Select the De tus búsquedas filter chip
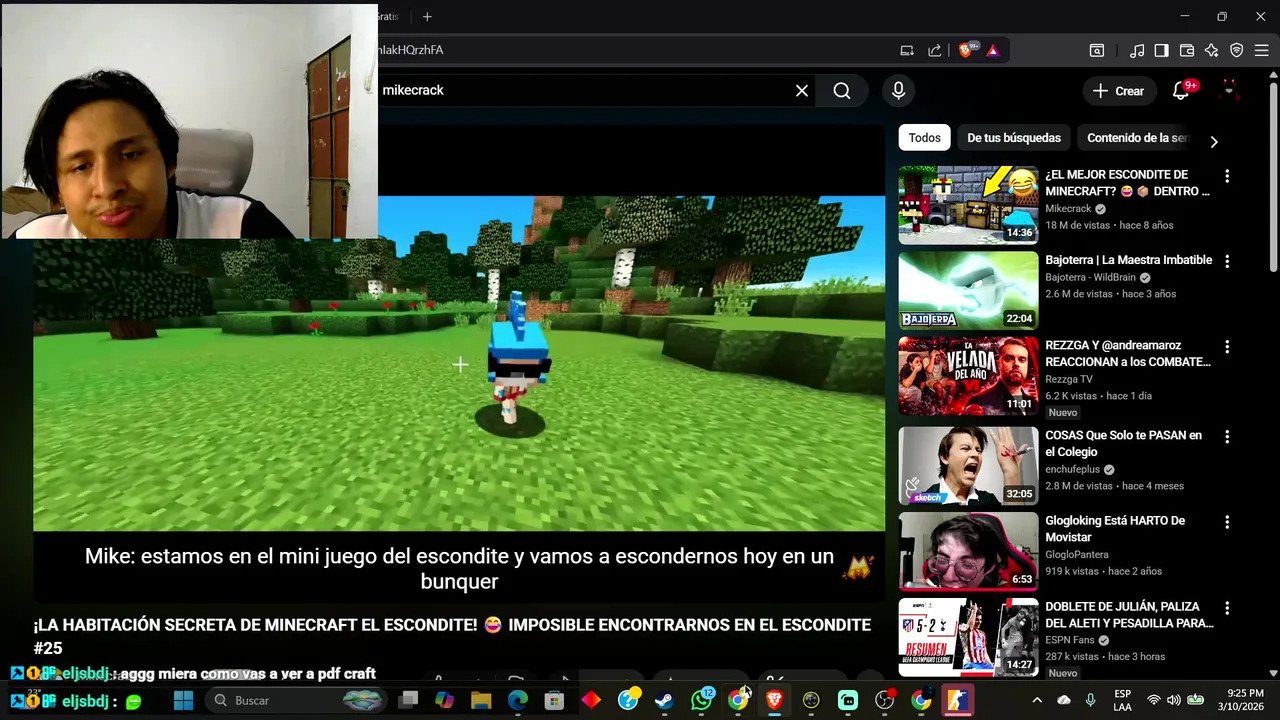Viewport: 1280px width, 720px height. point(1013,138)
